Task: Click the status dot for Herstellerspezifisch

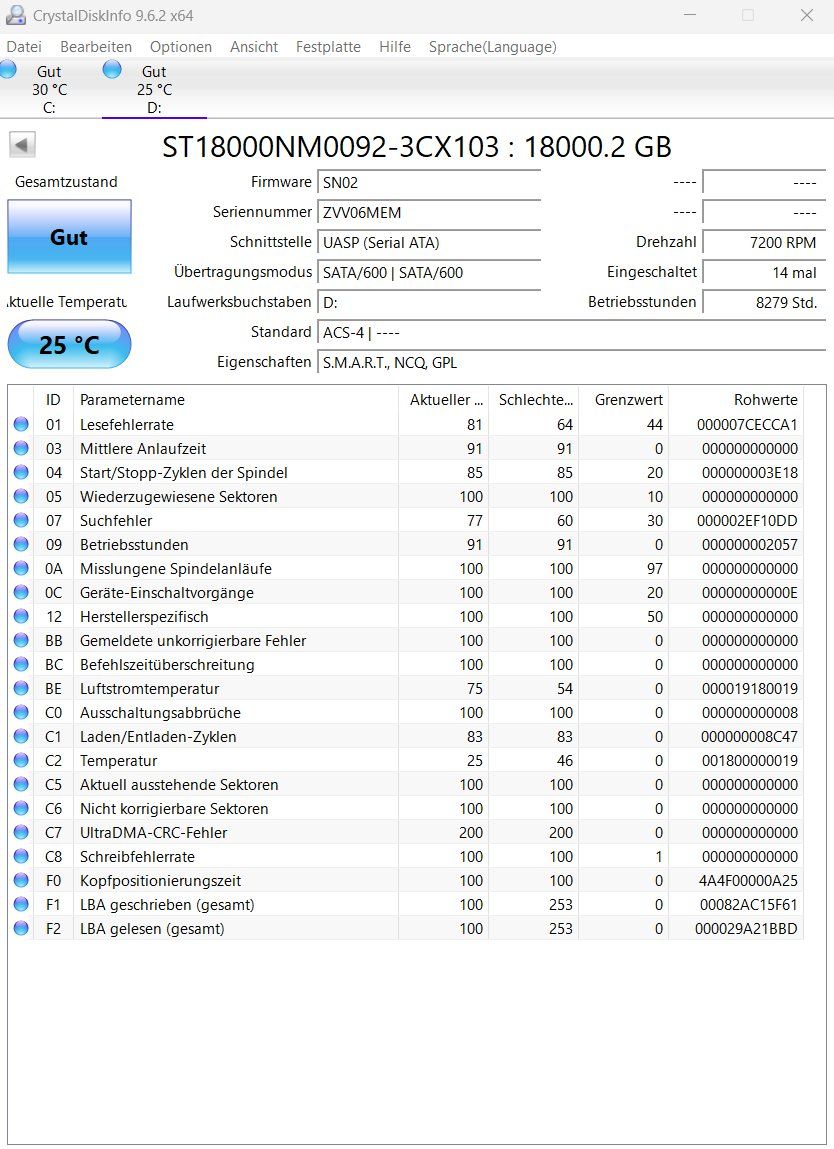Action: [x=21, y=616]
